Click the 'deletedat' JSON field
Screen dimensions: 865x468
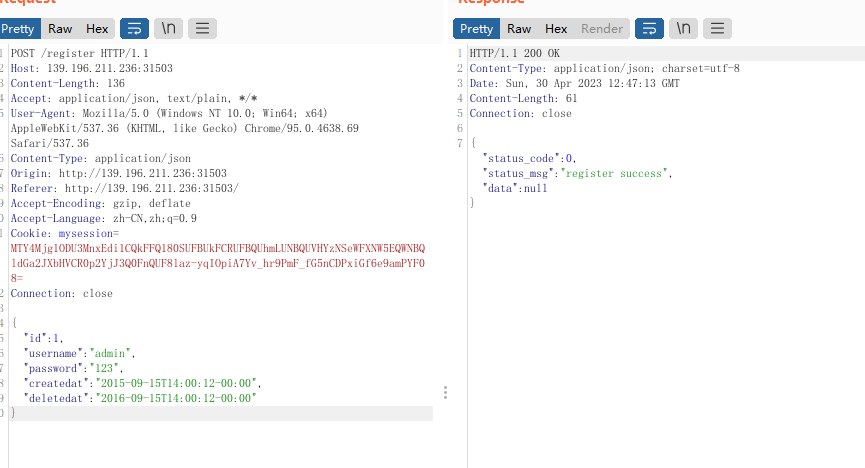click(x=140, y=398)
